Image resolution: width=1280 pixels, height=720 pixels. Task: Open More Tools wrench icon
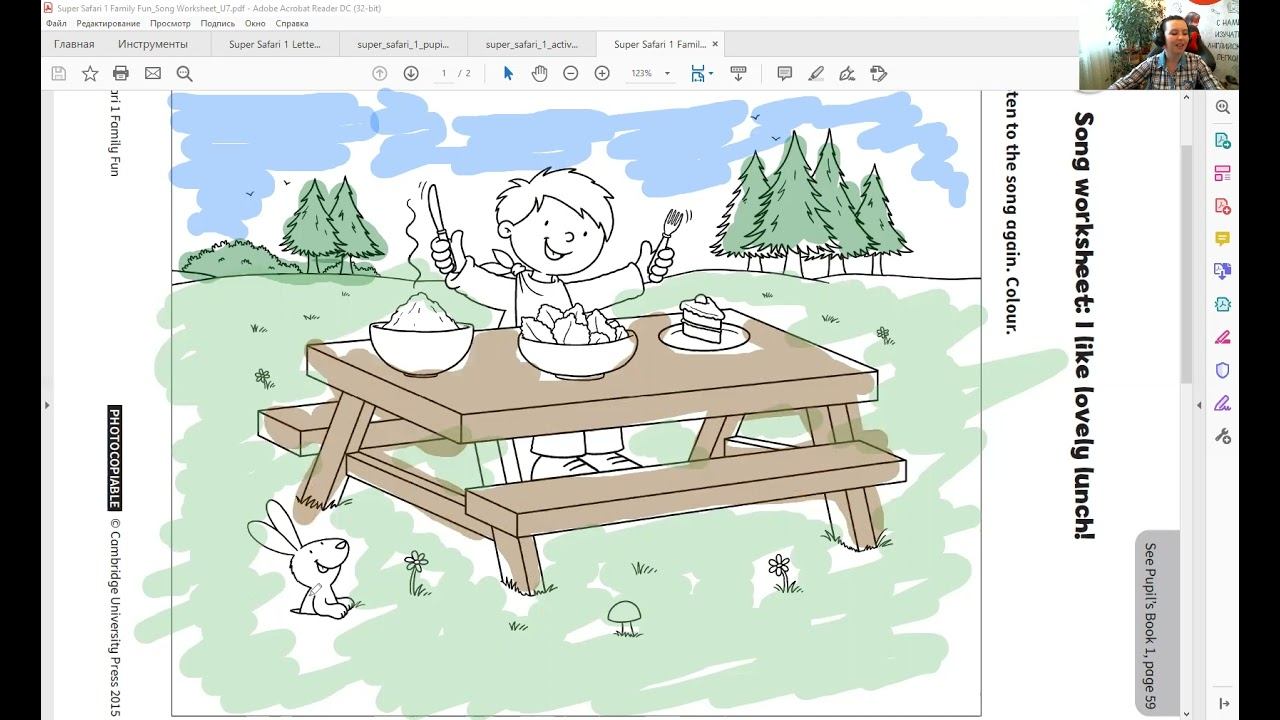pos(1222,436)
